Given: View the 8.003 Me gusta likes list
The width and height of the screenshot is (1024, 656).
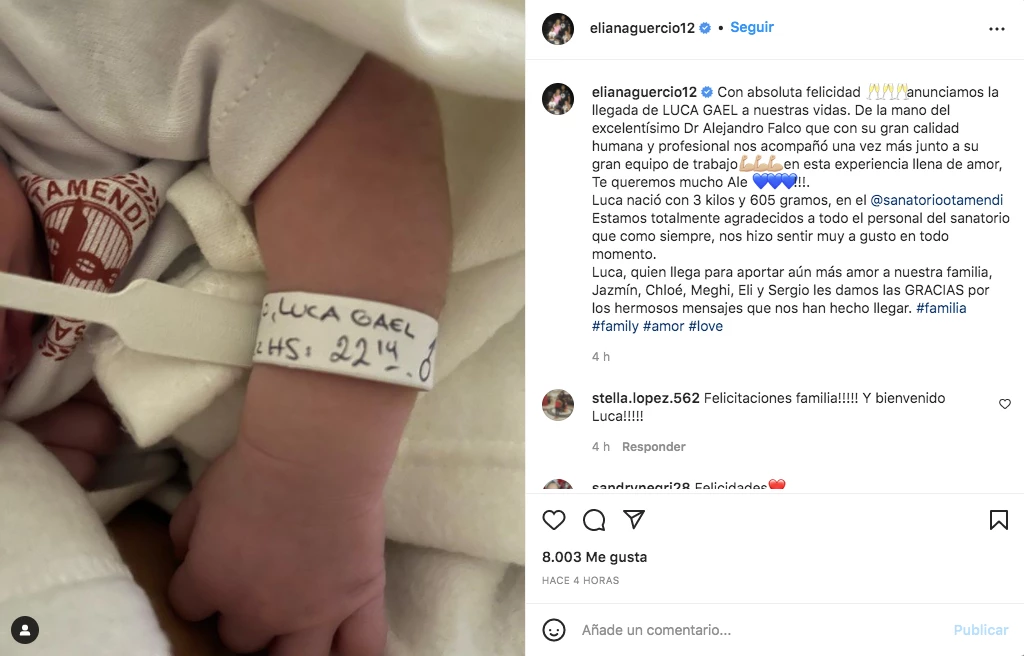Looking at the screenshot, I should tap(594, 557).
